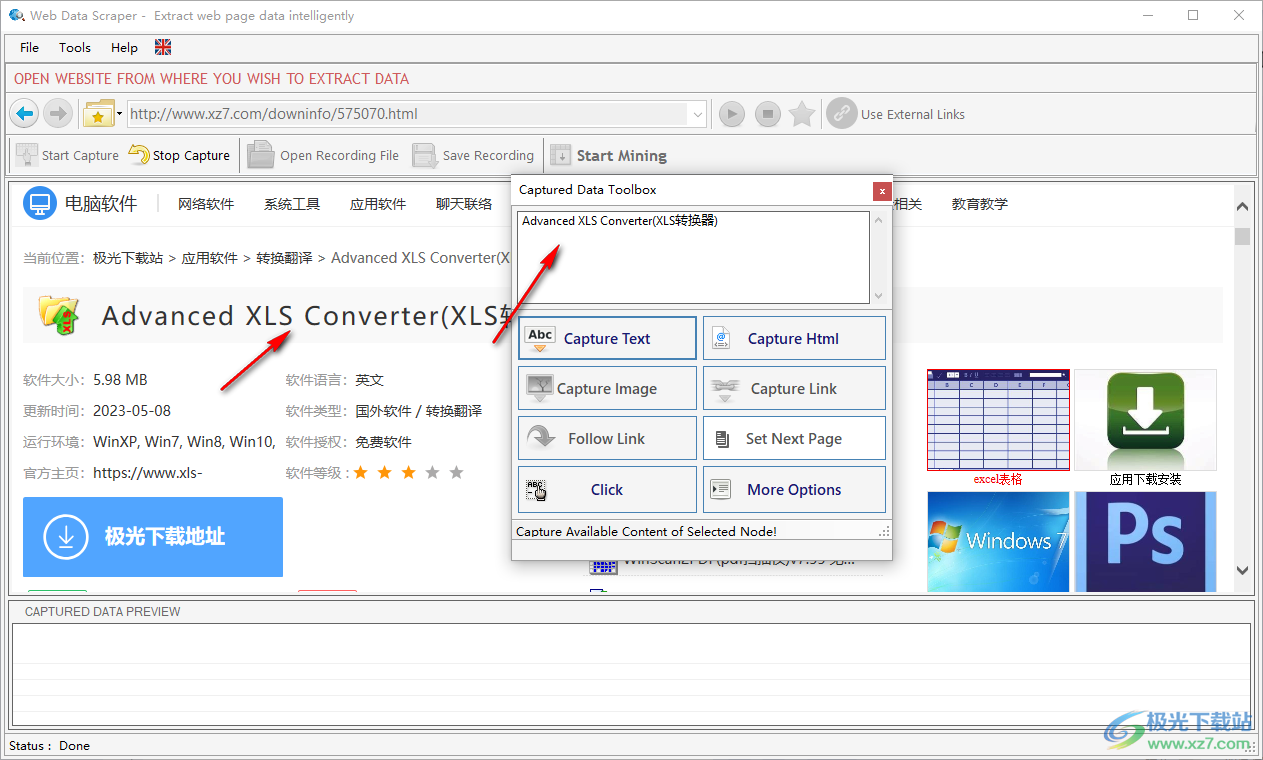Open More Options in the toolbox

[x=794, y=489]
